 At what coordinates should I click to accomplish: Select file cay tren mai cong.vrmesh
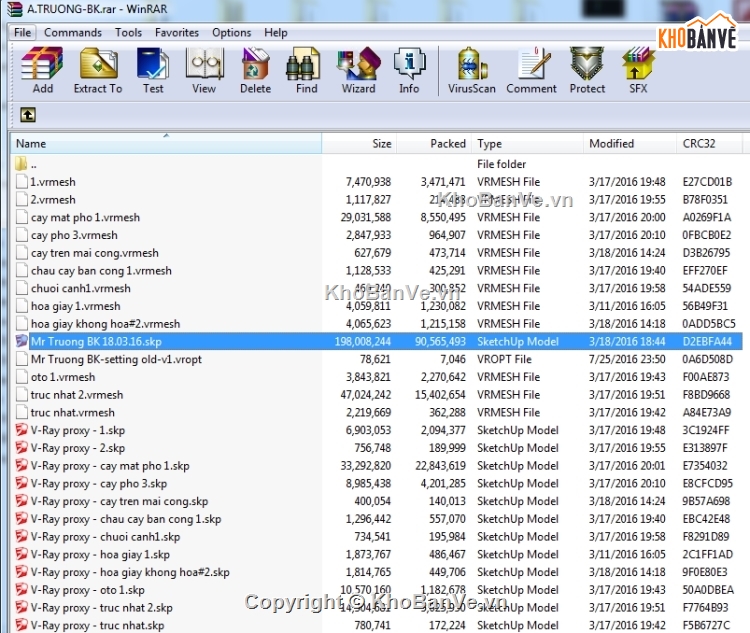[95, 253]
